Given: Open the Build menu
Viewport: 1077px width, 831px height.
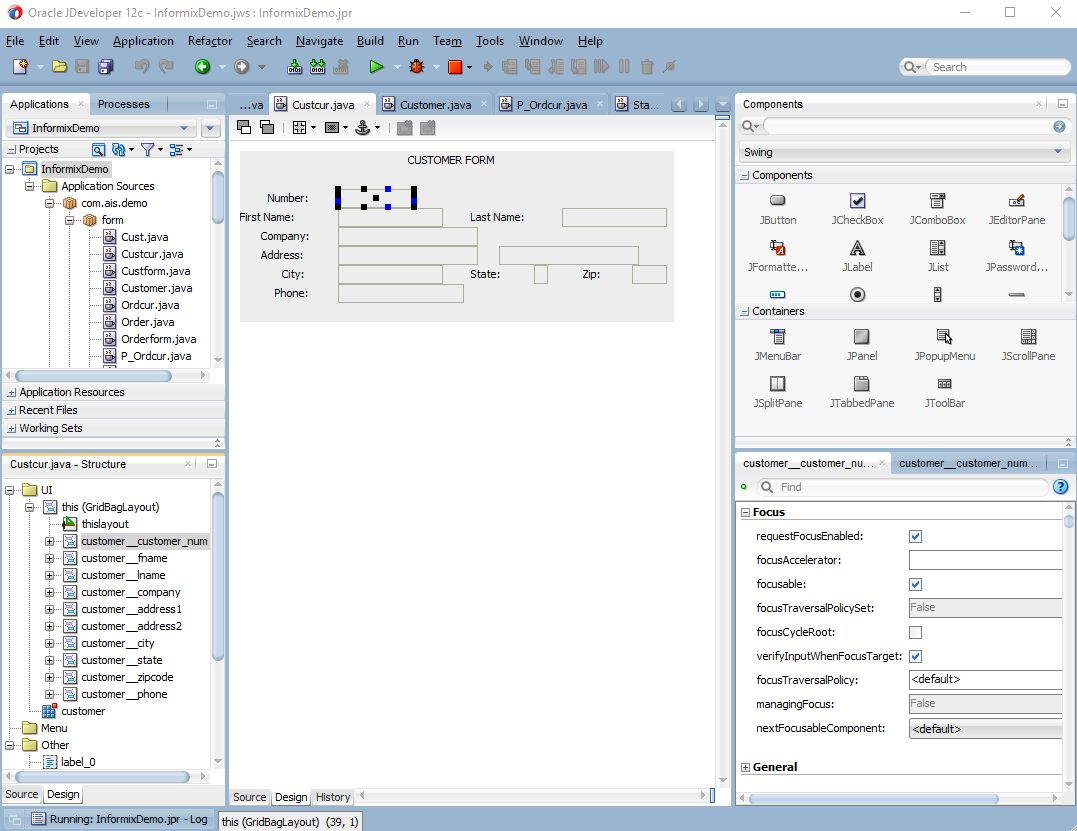Looking at the screenshot, I should pyautogui.click(x=370, y=41).
